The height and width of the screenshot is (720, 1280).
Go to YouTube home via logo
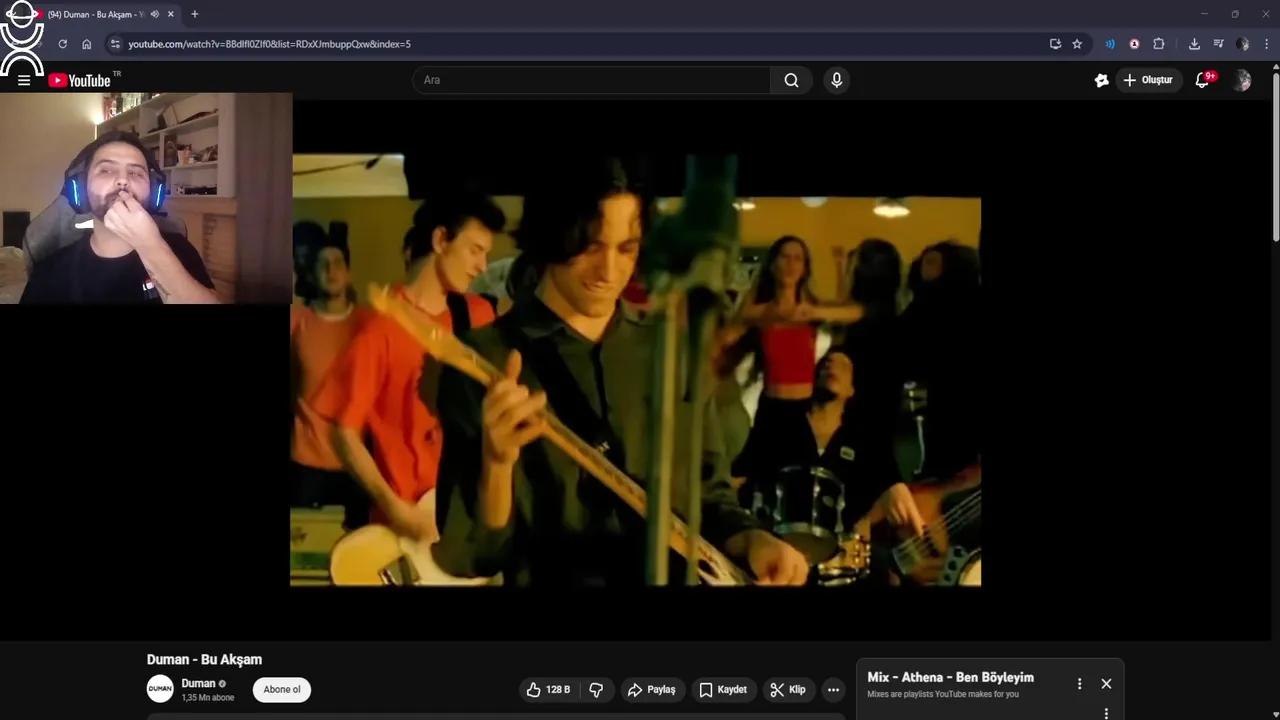coord(79,81)
